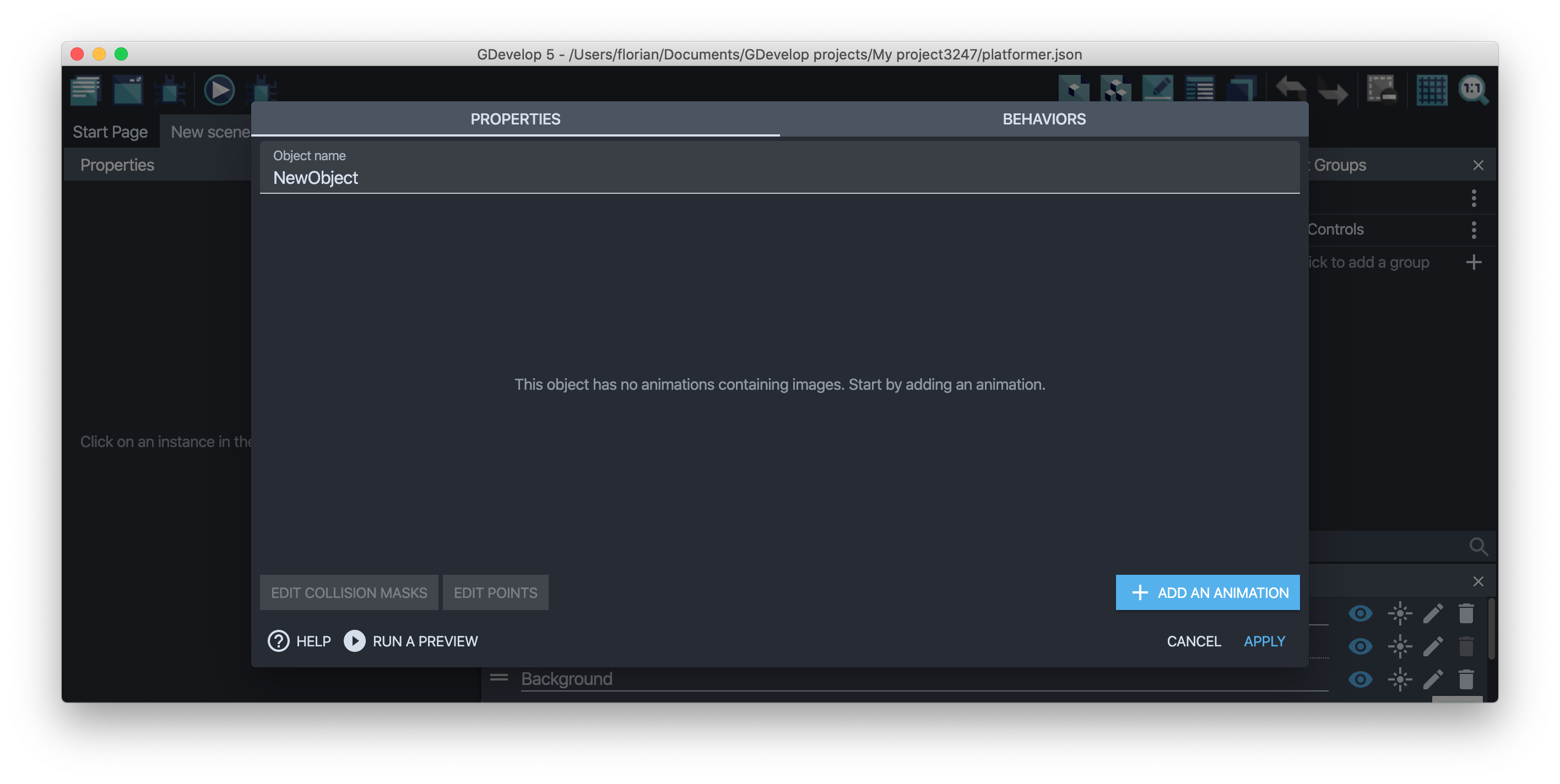Image resolution: width=1560 pixels, height=784 pixels.
Task: Toggle visibility of the middle layer
Action: [1360, 645]
